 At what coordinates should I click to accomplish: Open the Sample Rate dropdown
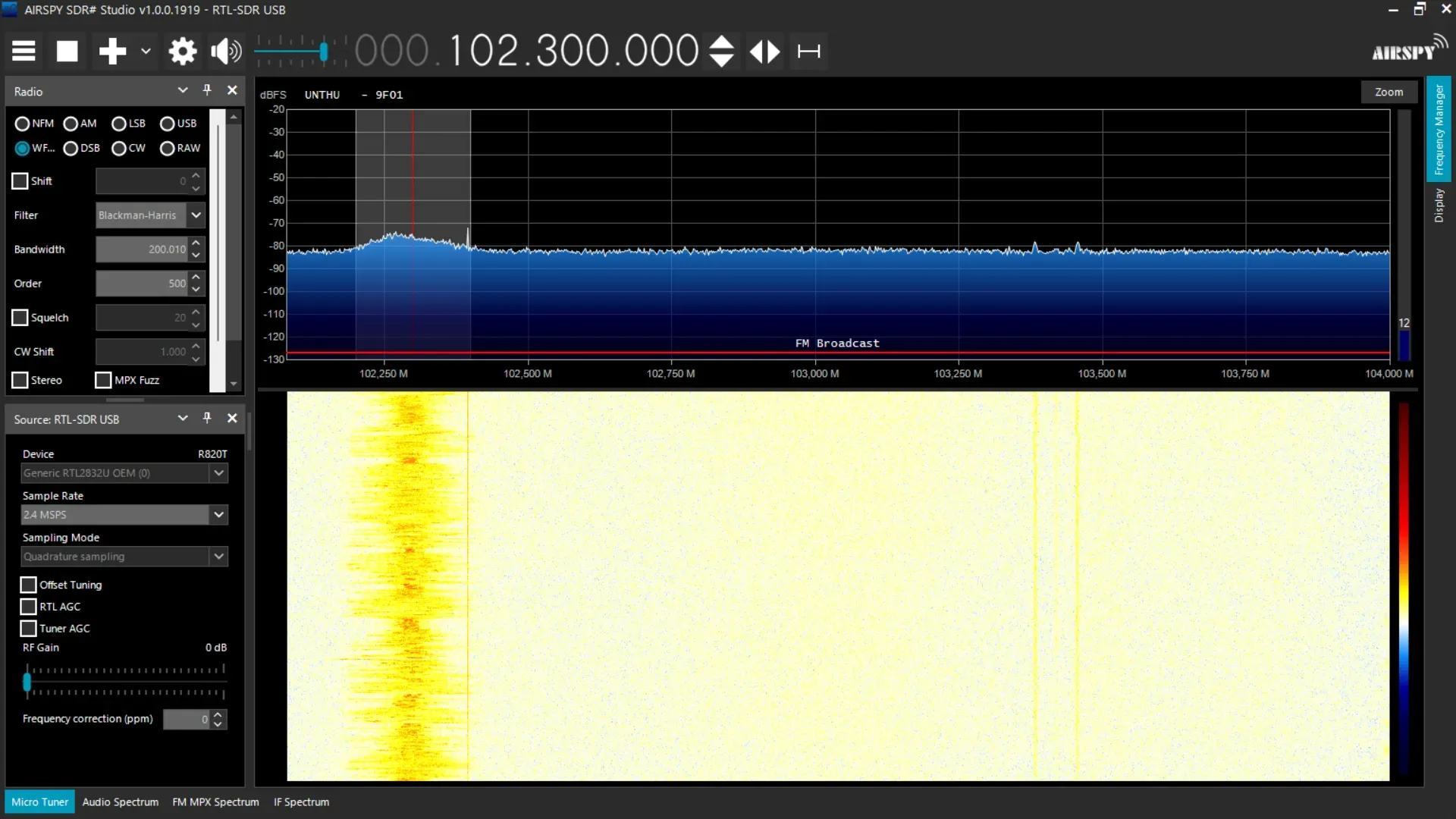coord(218,514)
